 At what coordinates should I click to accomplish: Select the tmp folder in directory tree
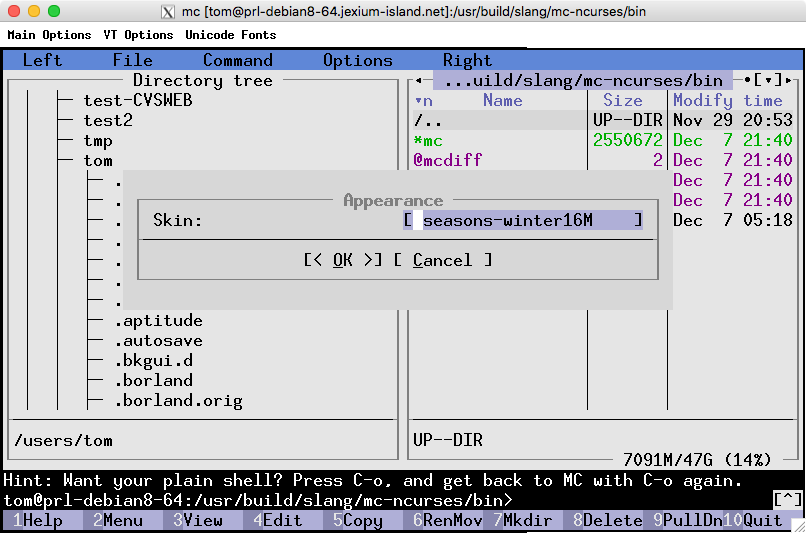tap(98, 140)
